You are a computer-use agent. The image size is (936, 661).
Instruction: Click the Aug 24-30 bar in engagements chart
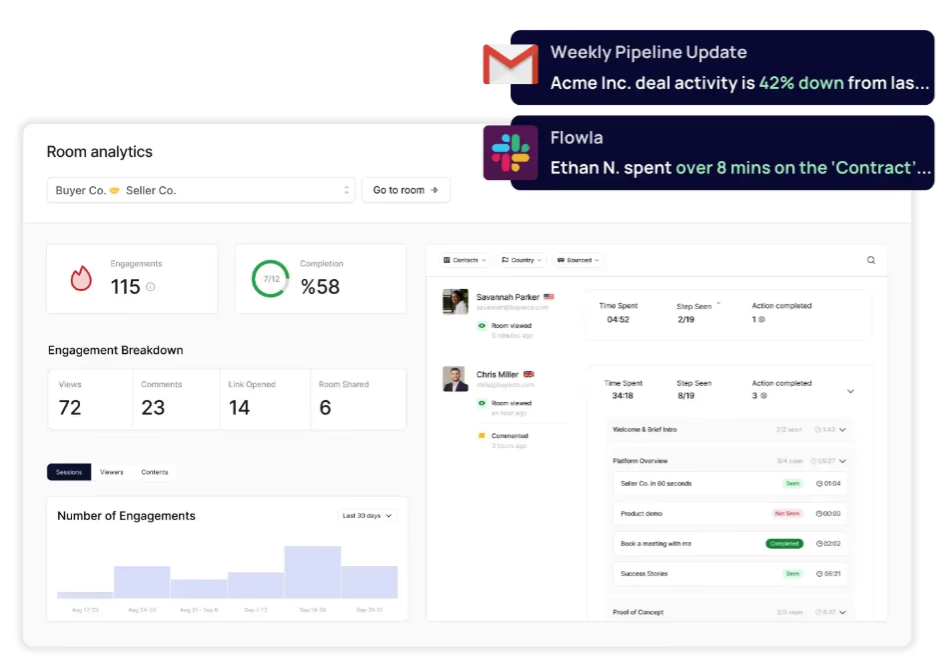tap(142, 582)
